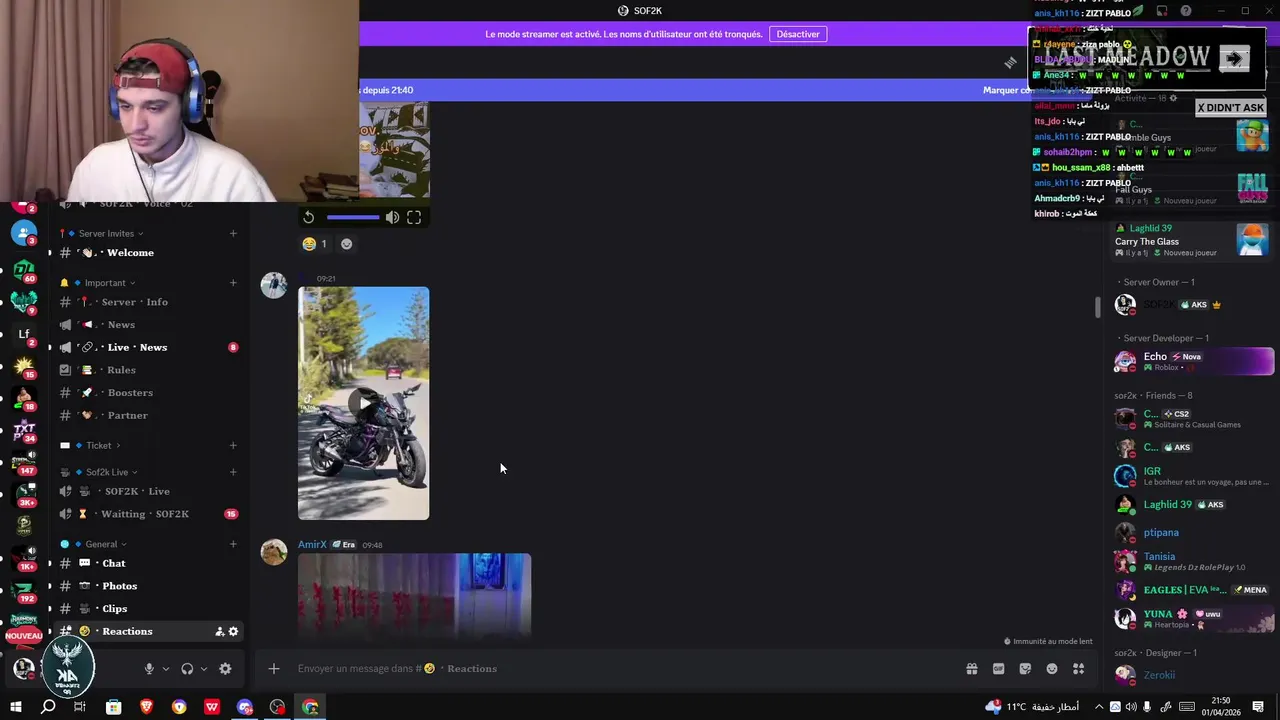Enter fullscreen on the video player

[x=414, y=217]
